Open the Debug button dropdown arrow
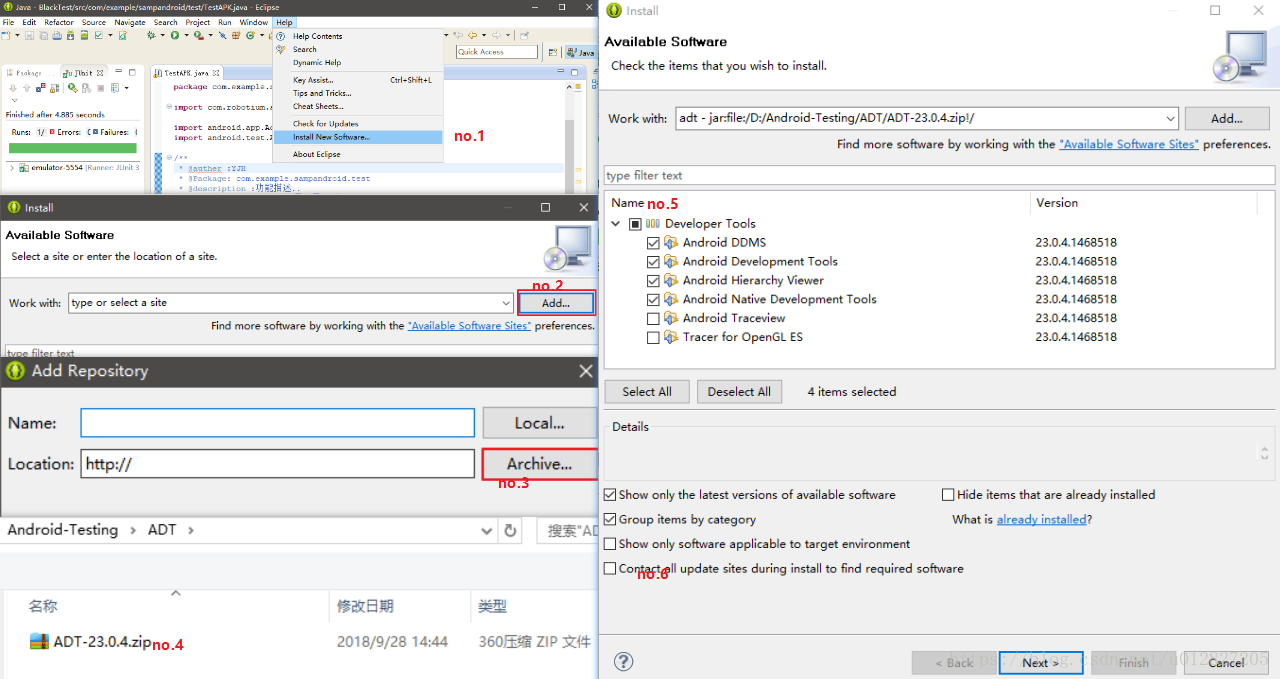 click(x=162, y=35)
